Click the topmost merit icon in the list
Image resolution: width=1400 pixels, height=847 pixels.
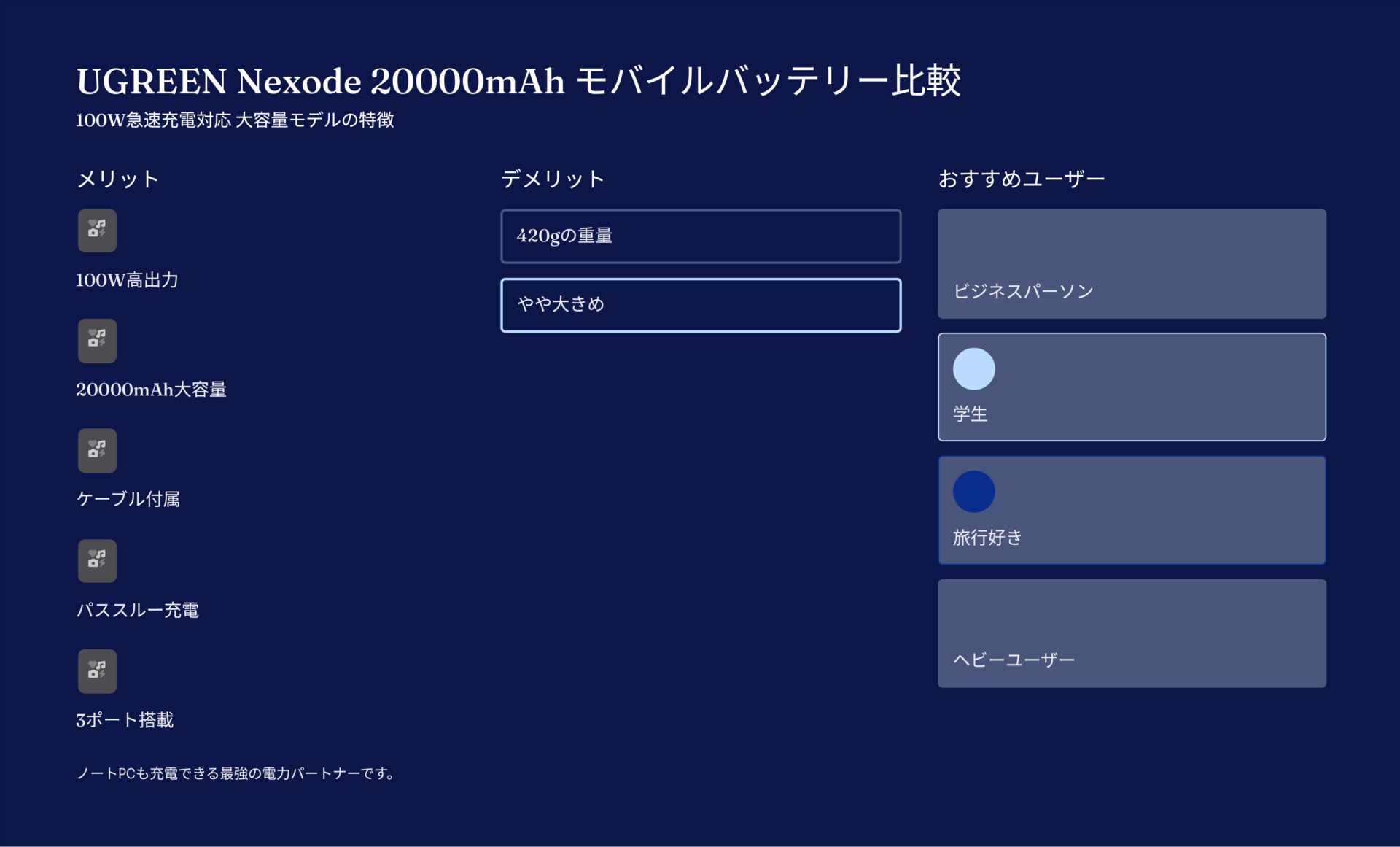click(x=97, y=230)
